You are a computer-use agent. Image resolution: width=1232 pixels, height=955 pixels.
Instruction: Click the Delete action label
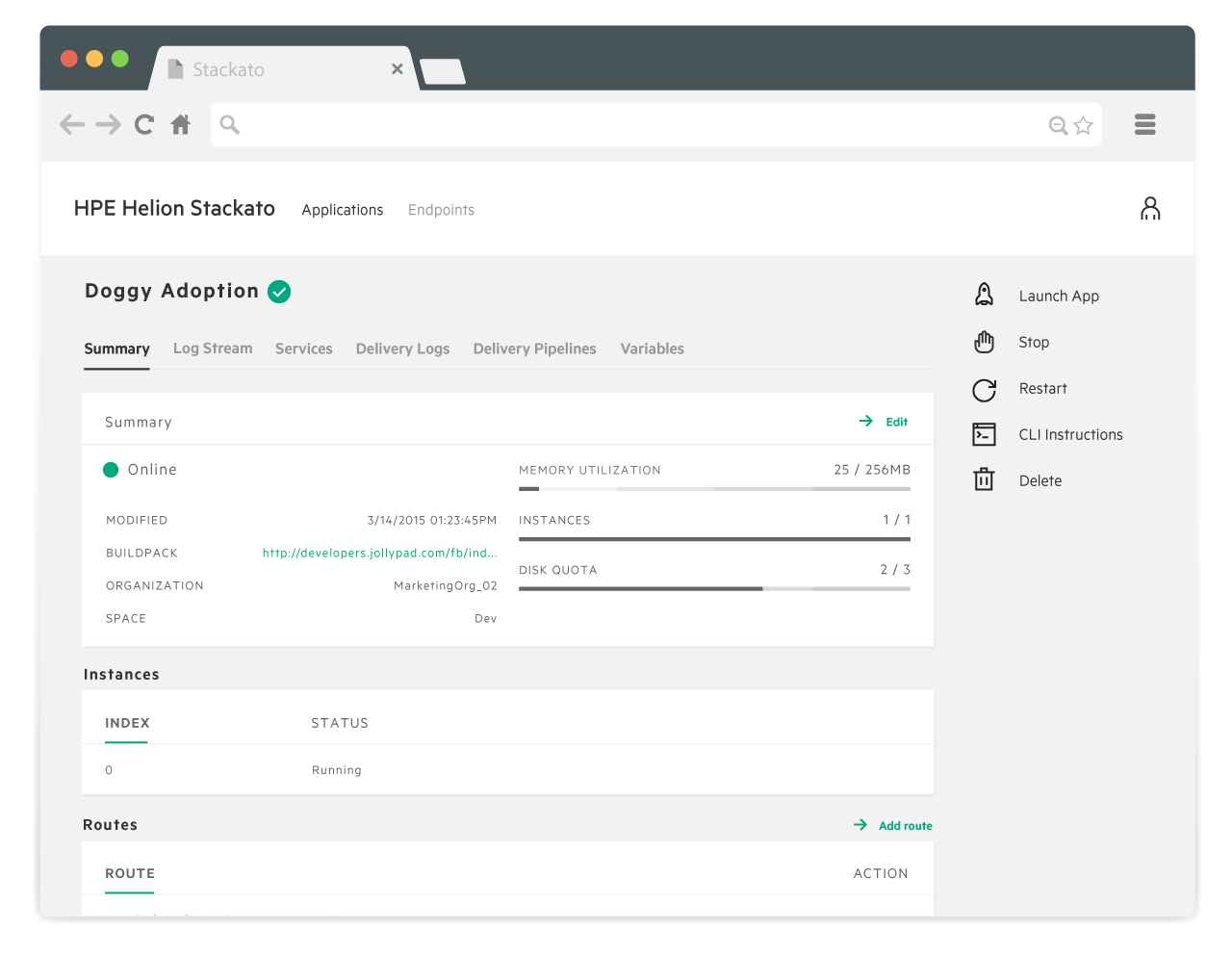1040,480
